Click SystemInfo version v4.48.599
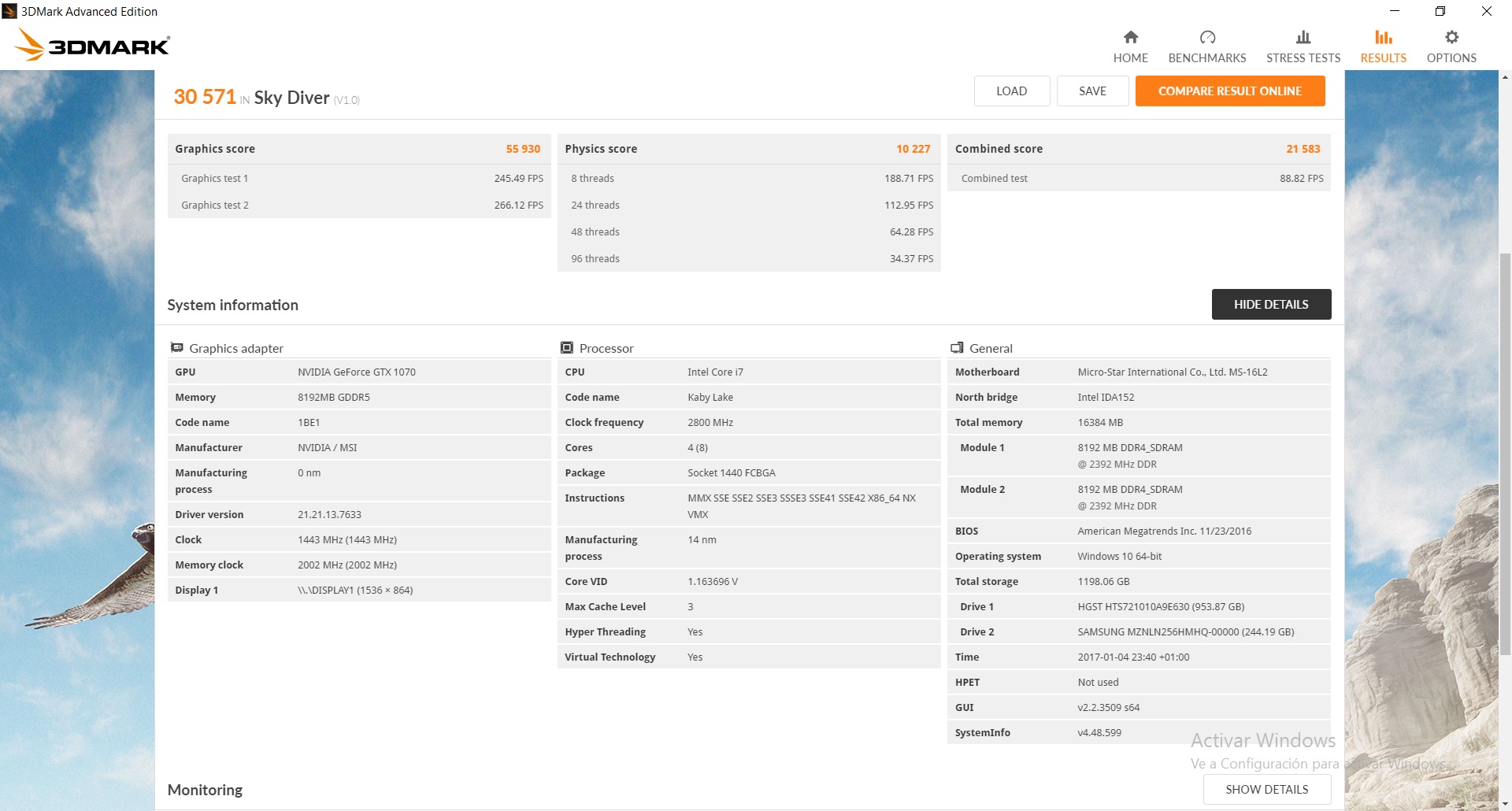Image resolution: width=1512 pixels, height=811 pixels. pos(1099,732)
